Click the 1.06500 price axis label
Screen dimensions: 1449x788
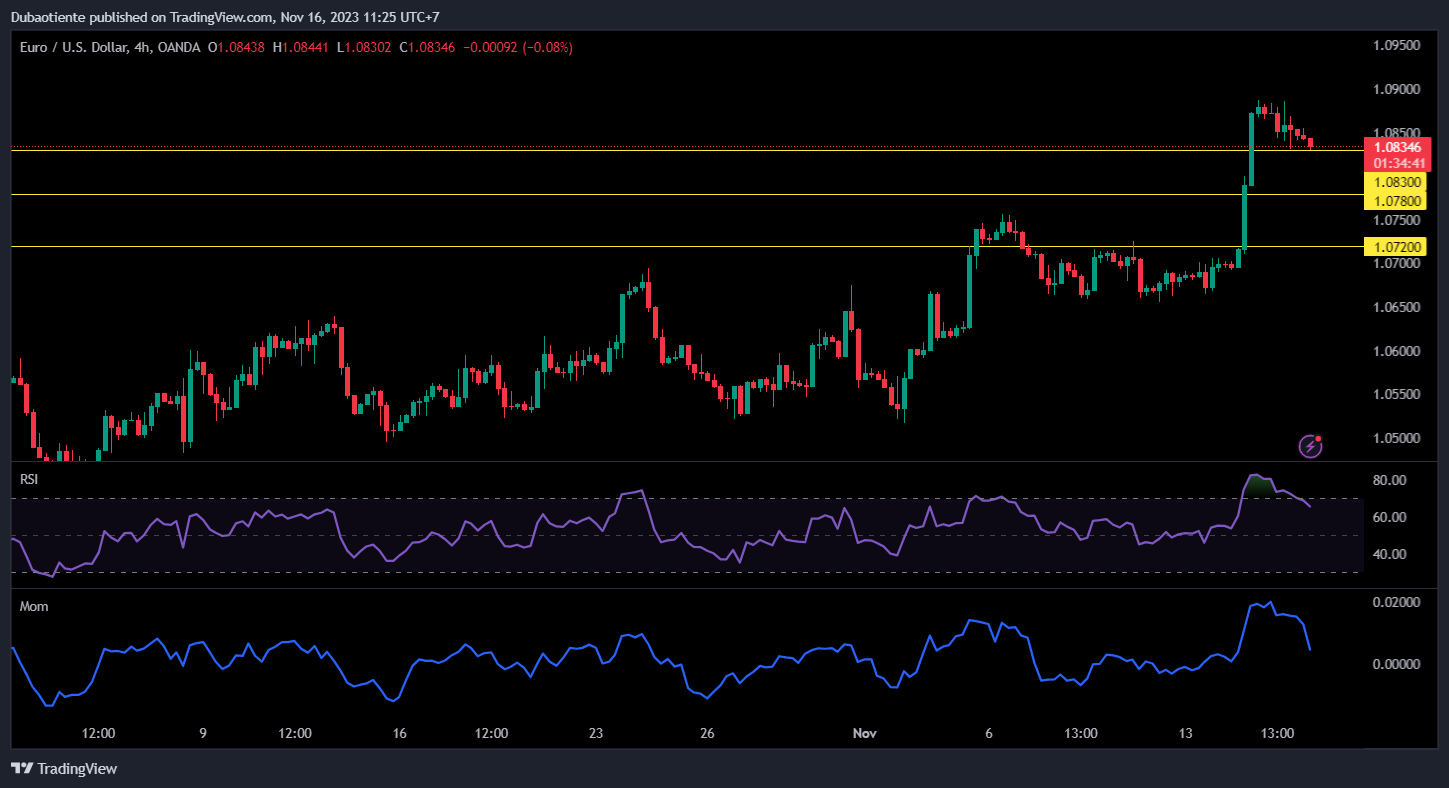[x=1397, y=307]
